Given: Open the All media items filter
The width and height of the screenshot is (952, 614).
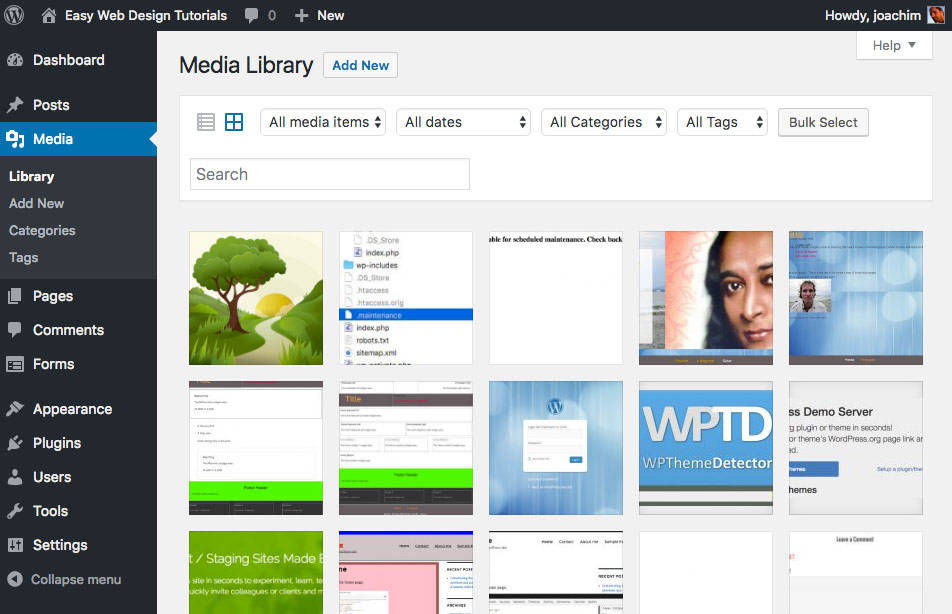Looking at the screenshot, I should 322,121.
